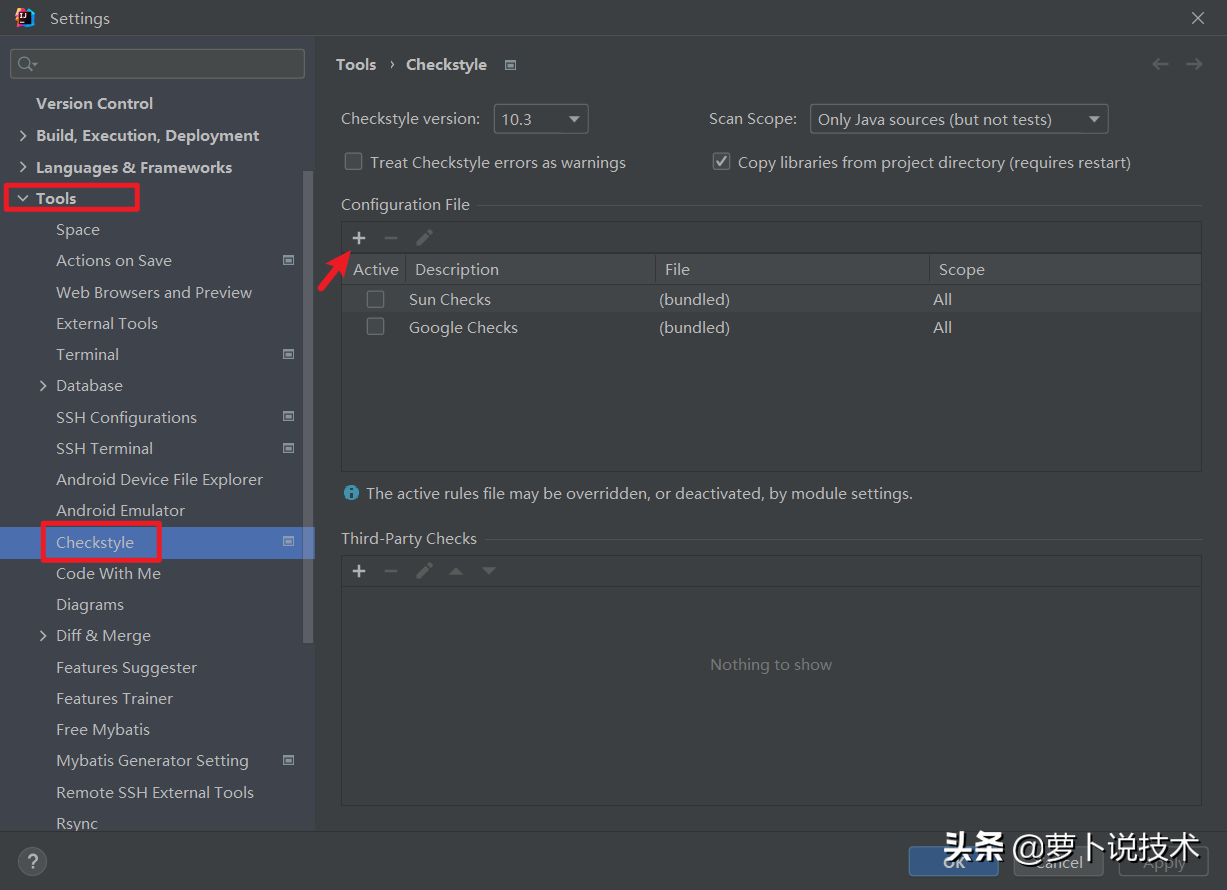Select Features Trainer item
This screenshot has width=1227, height=890.
114,698
